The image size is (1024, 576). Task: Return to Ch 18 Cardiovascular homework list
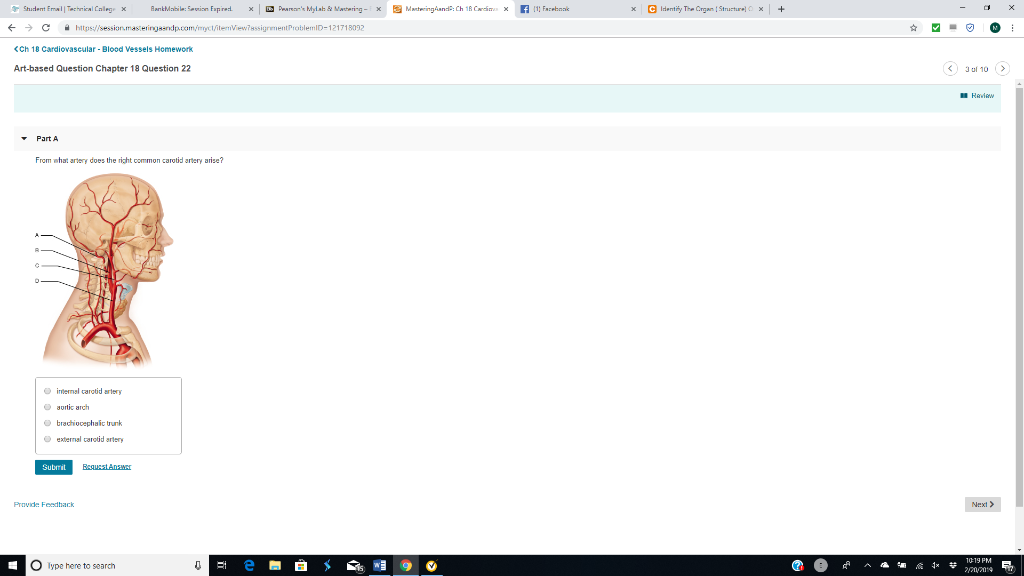tap(103, 49)
